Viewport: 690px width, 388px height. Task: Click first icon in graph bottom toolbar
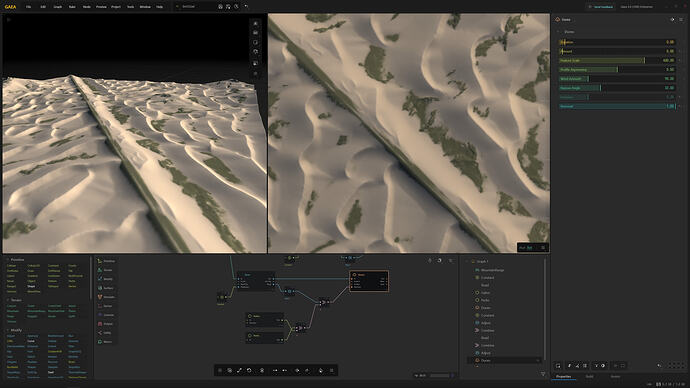[x=220, y=370]
